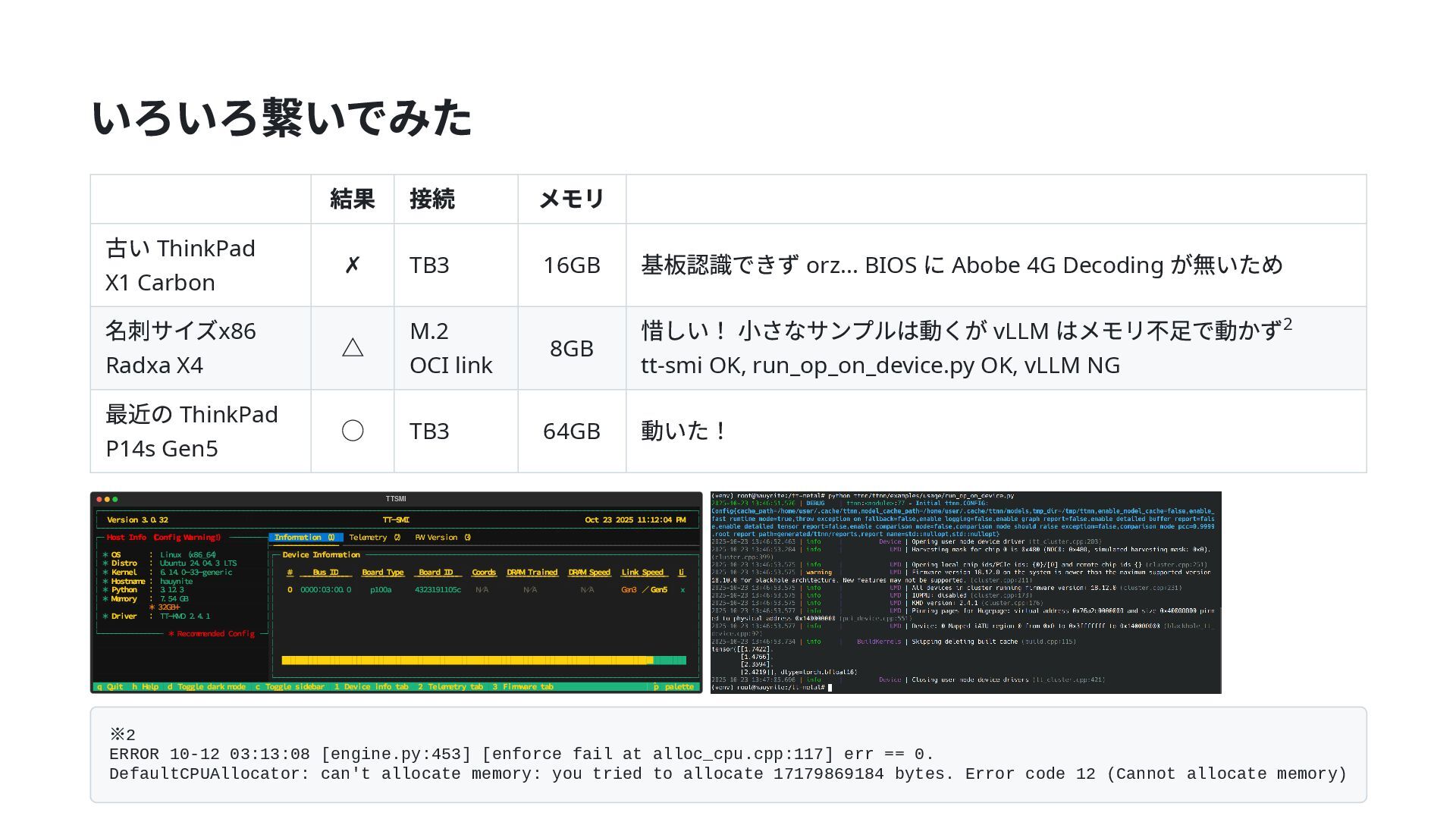This screenshot has width=1456, height=819.
Task: Click the Information tab in TT-SMI
Action: click(304, 537)
